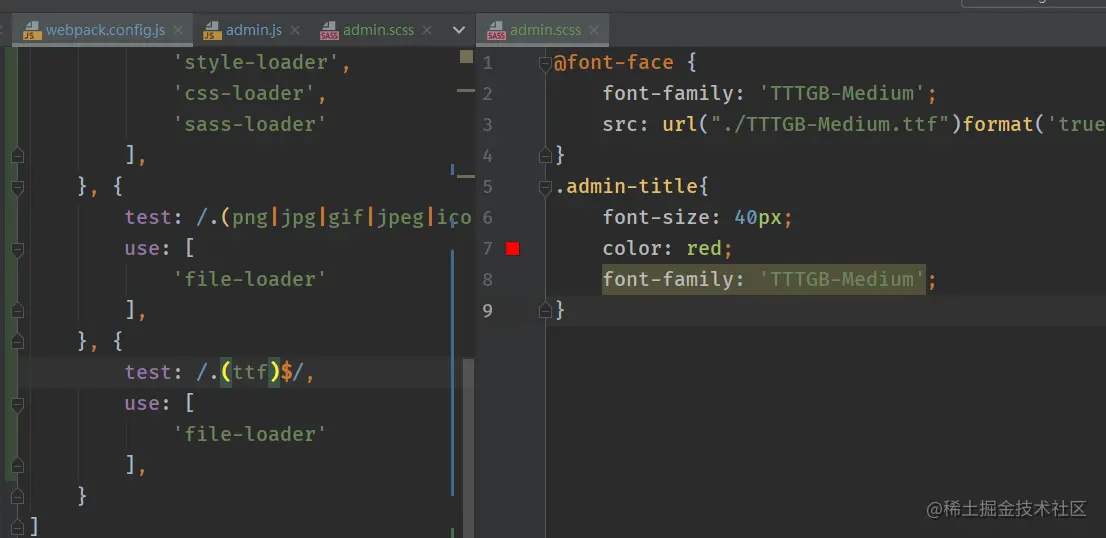1106x538 pixels.
Task: Close admin.scss tab in left pane
Action: (x=427, y=30)
